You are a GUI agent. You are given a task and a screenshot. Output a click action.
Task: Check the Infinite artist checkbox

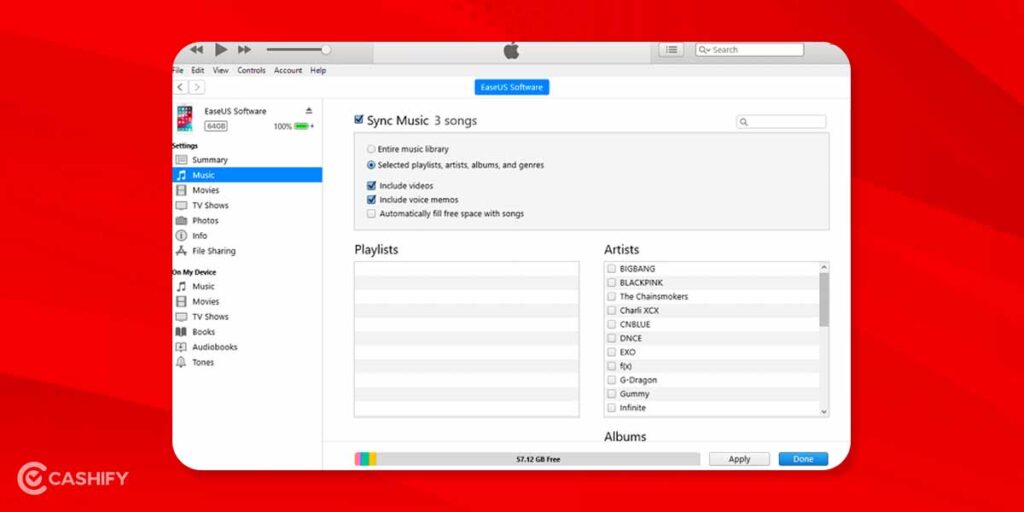[611, 408]
